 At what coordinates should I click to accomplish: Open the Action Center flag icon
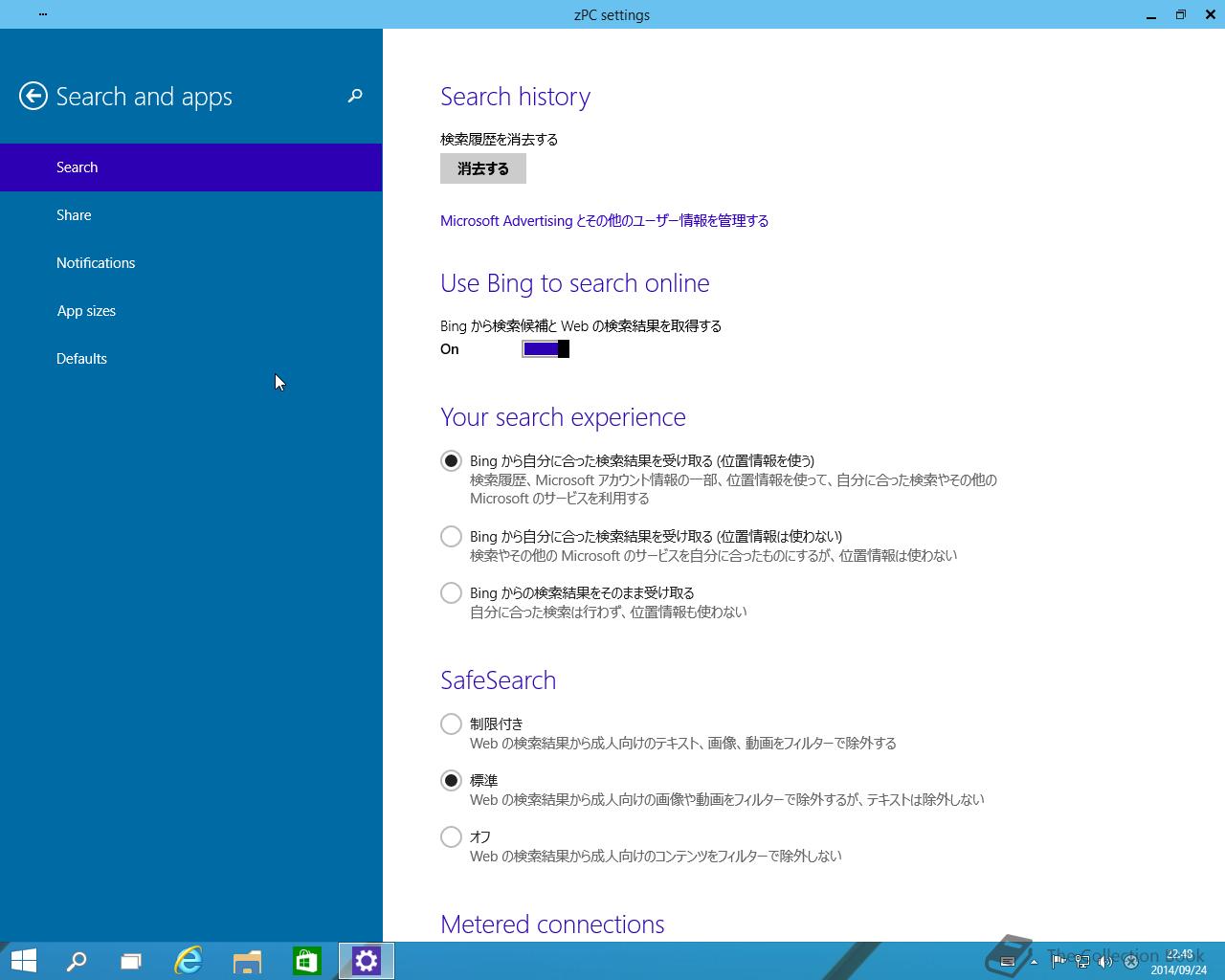(1058, 961)
